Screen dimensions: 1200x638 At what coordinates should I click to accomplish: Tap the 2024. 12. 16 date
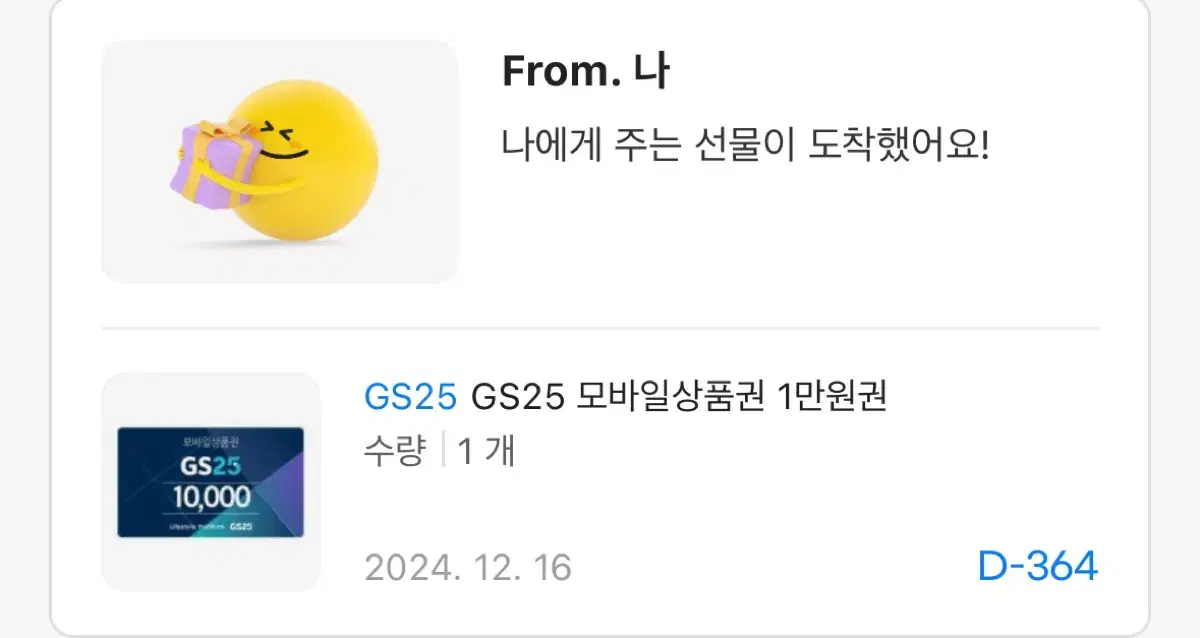click(x=468, y=568)
